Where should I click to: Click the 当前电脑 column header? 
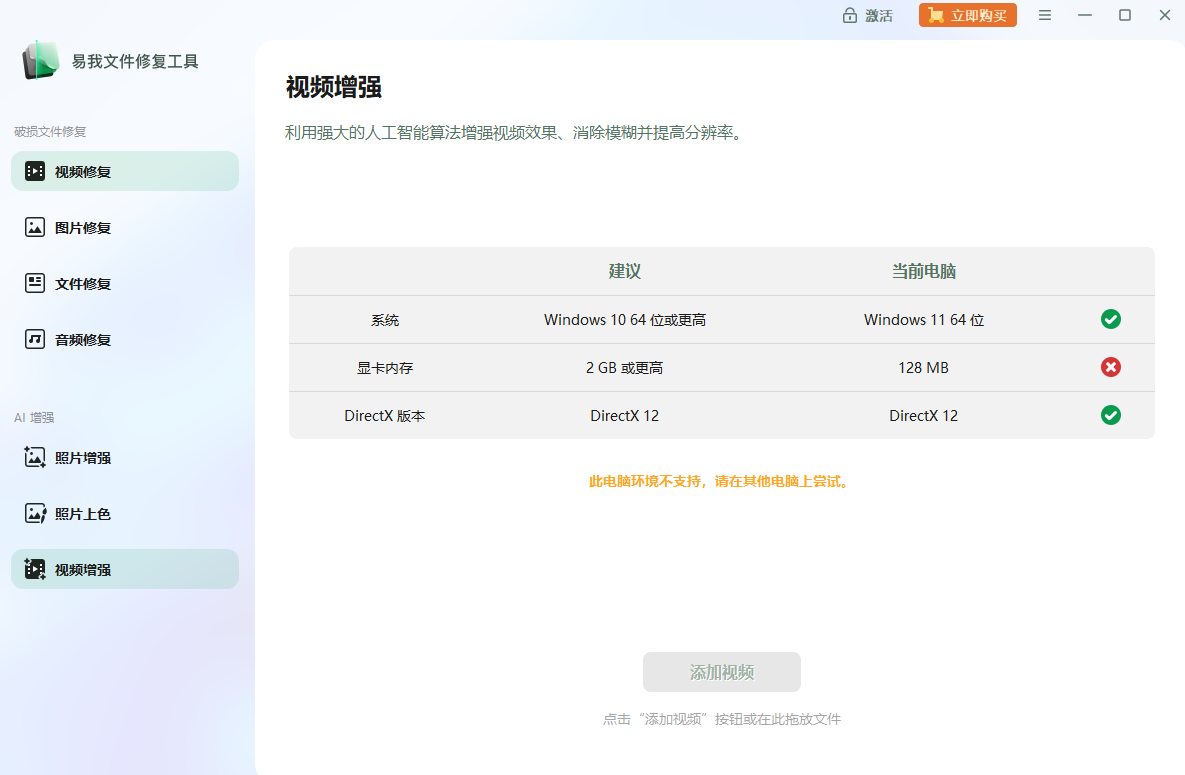point(923,271)
